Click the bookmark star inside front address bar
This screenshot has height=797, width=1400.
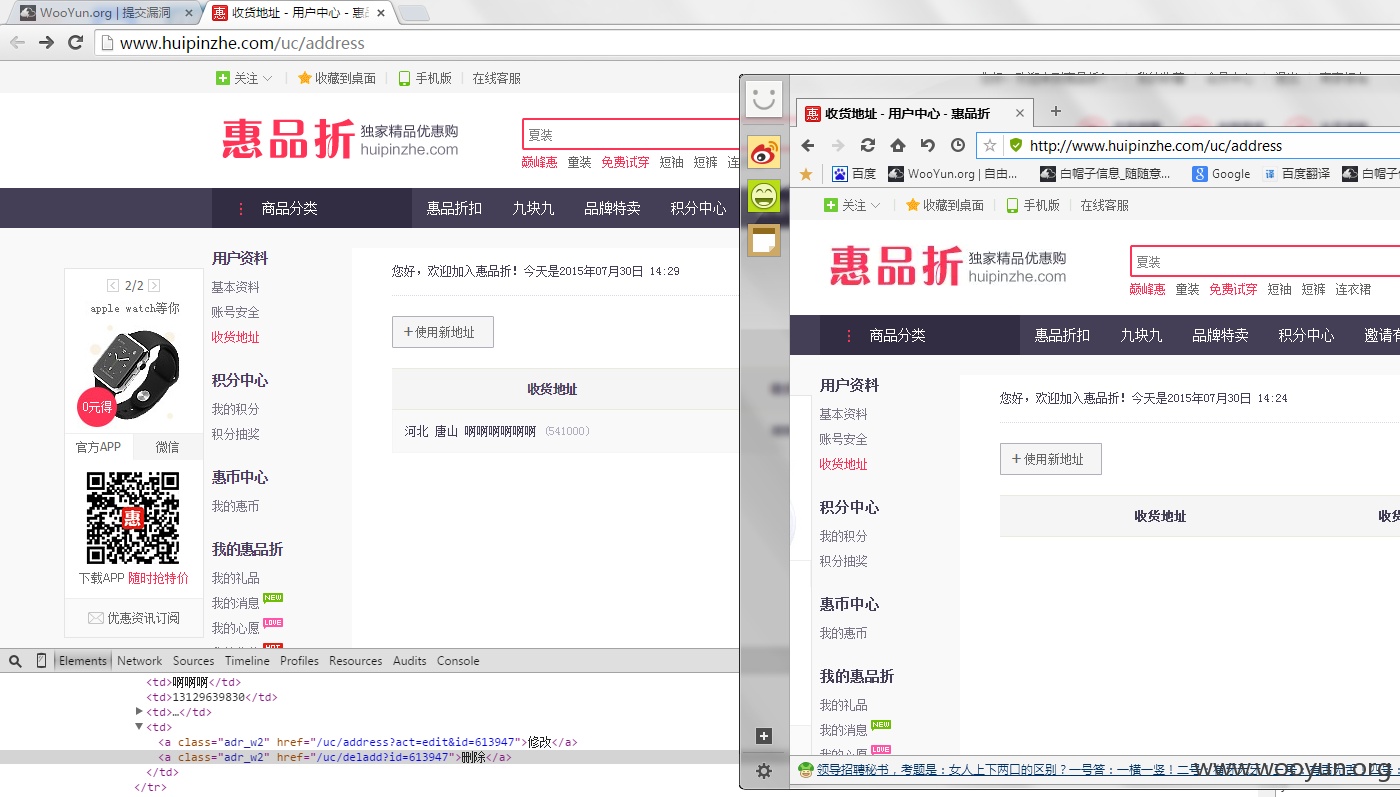pos(990,145)
